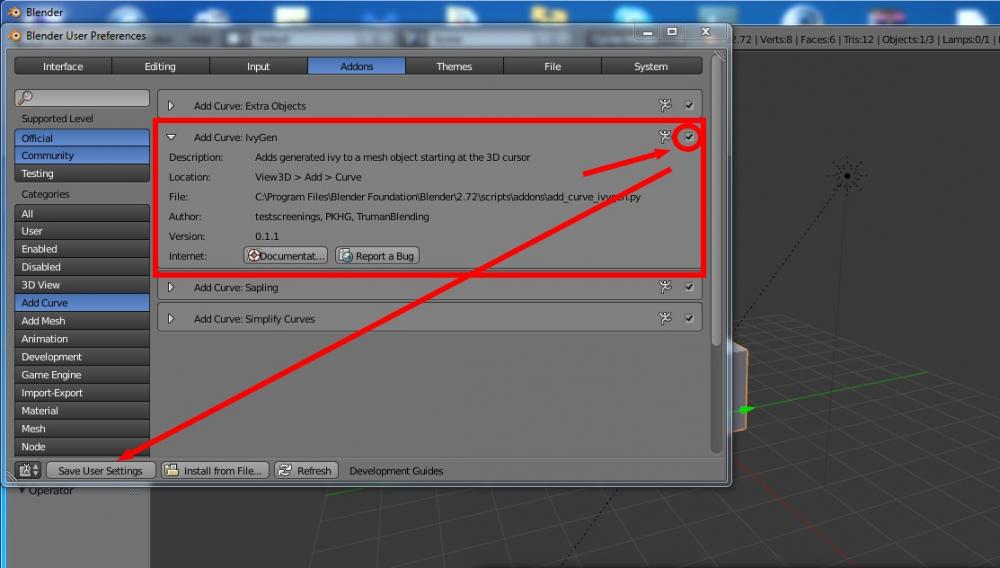The height and width of the screenshot is (568, 1000).
Task: Expand Add Curve: Extra Objects details
Action: point(171,106)
